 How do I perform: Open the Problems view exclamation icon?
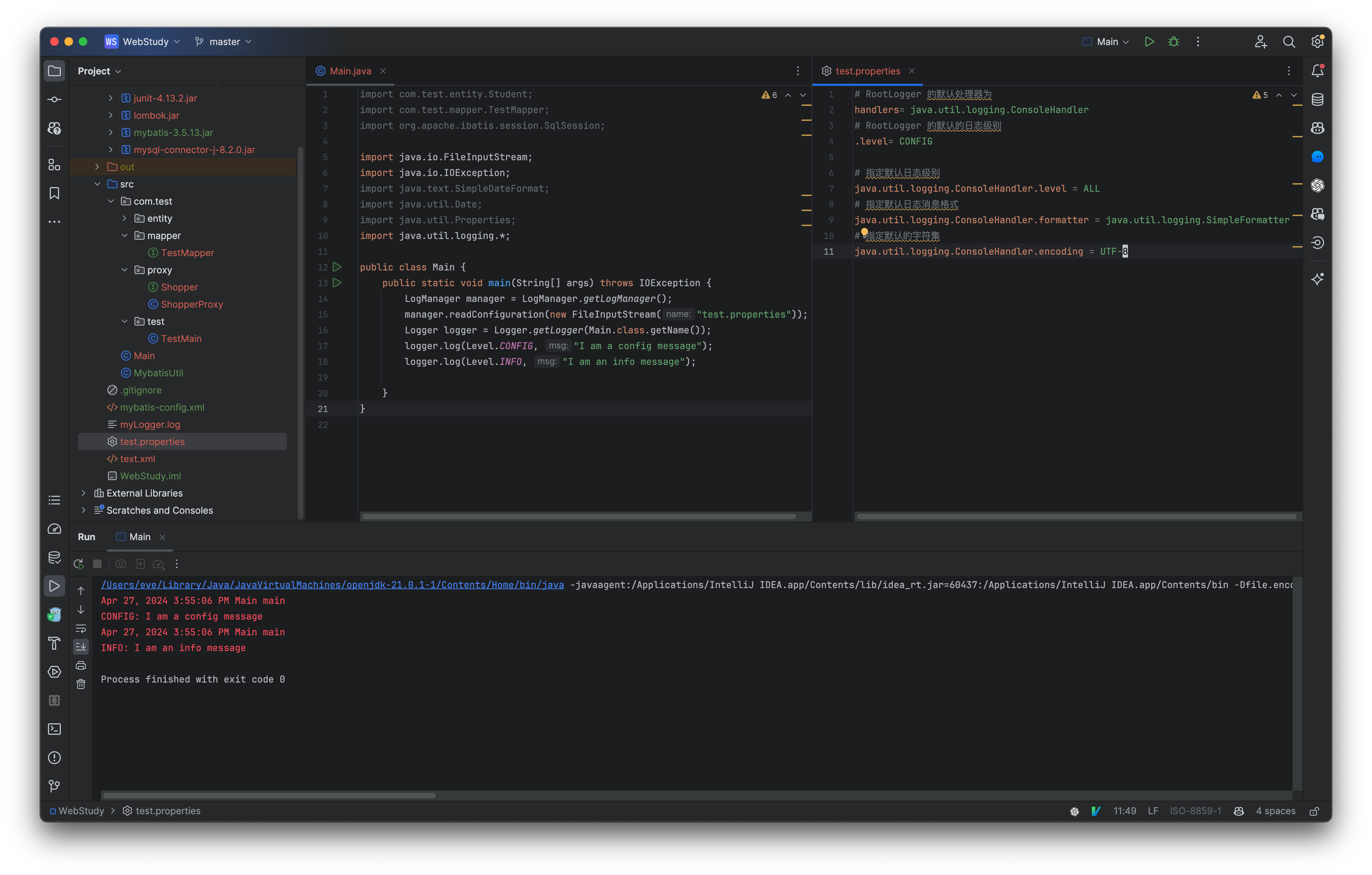54,758
